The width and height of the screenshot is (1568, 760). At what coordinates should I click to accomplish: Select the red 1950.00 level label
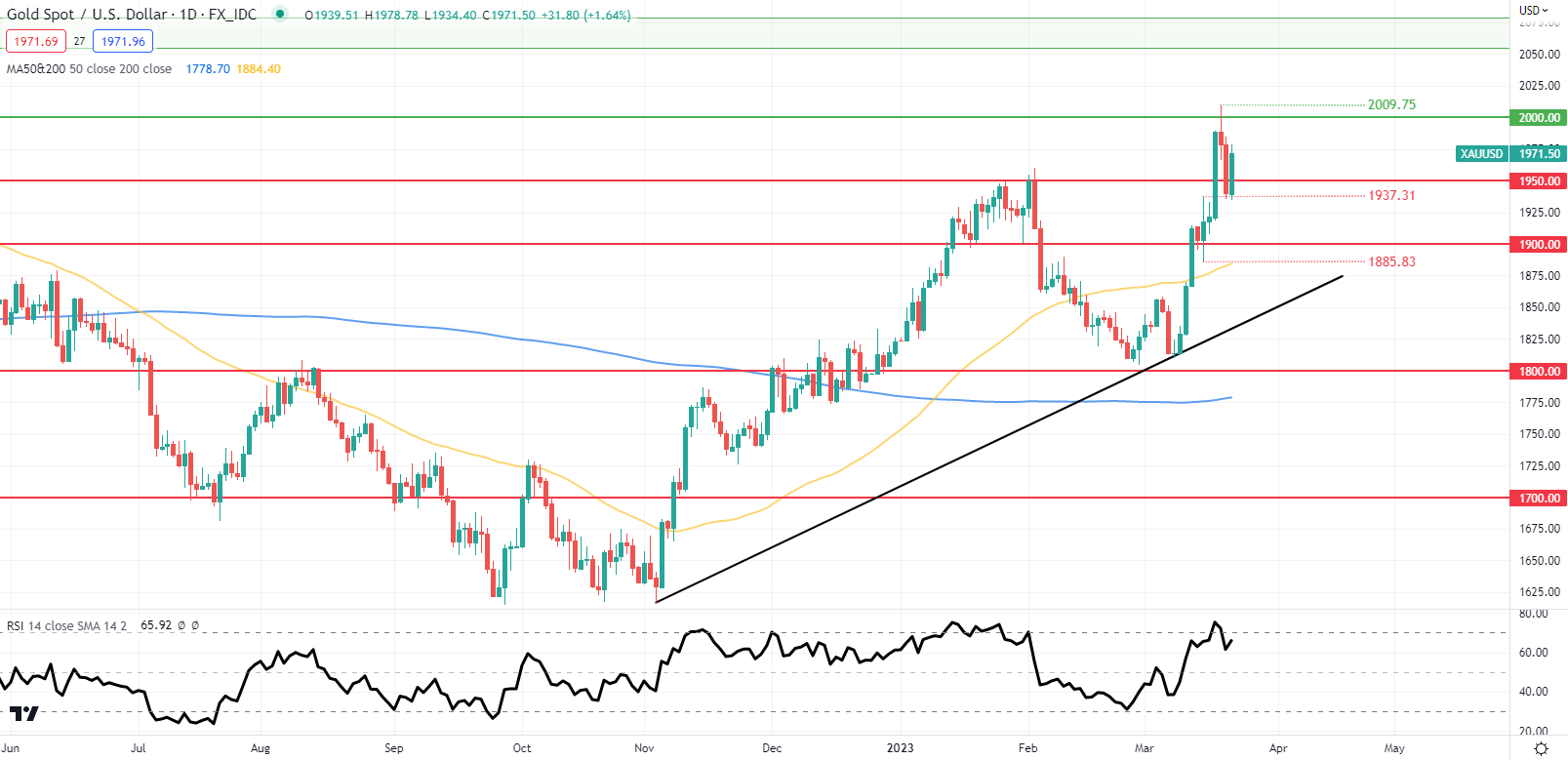[1539, 180]
